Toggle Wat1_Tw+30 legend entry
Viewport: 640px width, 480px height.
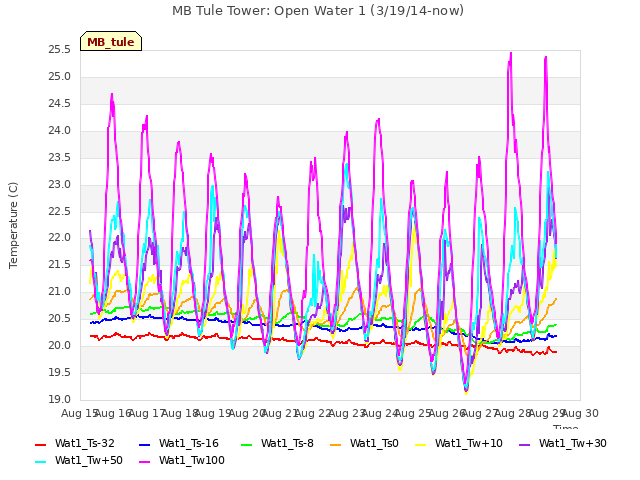click(x=562, y=443)
